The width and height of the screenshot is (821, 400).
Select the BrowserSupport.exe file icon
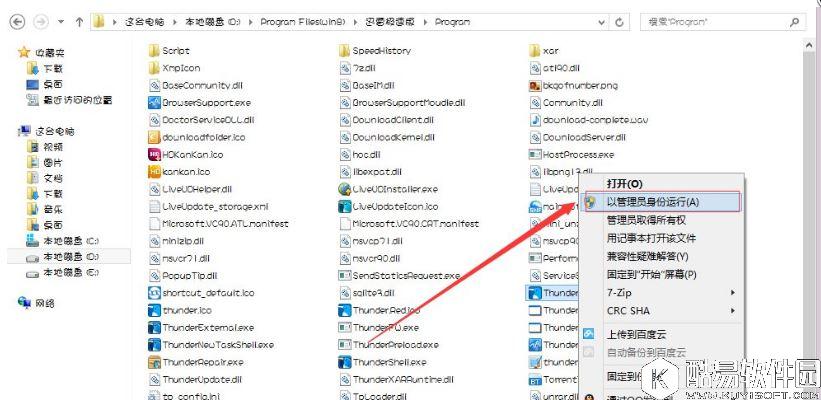(154, 103)
